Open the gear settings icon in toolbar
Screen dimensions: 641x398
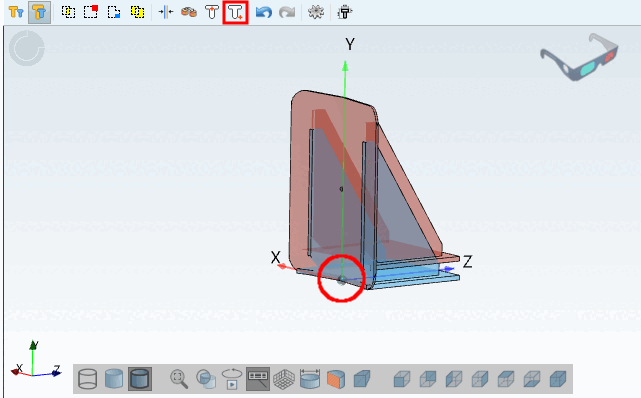[x=316, y=12]
